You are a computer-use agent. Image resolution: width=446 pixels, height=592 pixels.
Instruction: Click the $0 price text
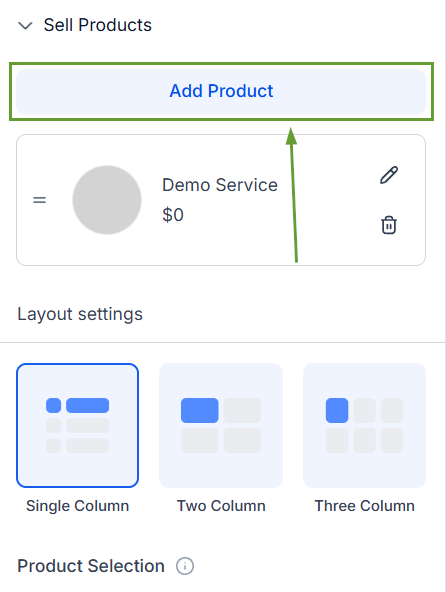coord(173,215)
